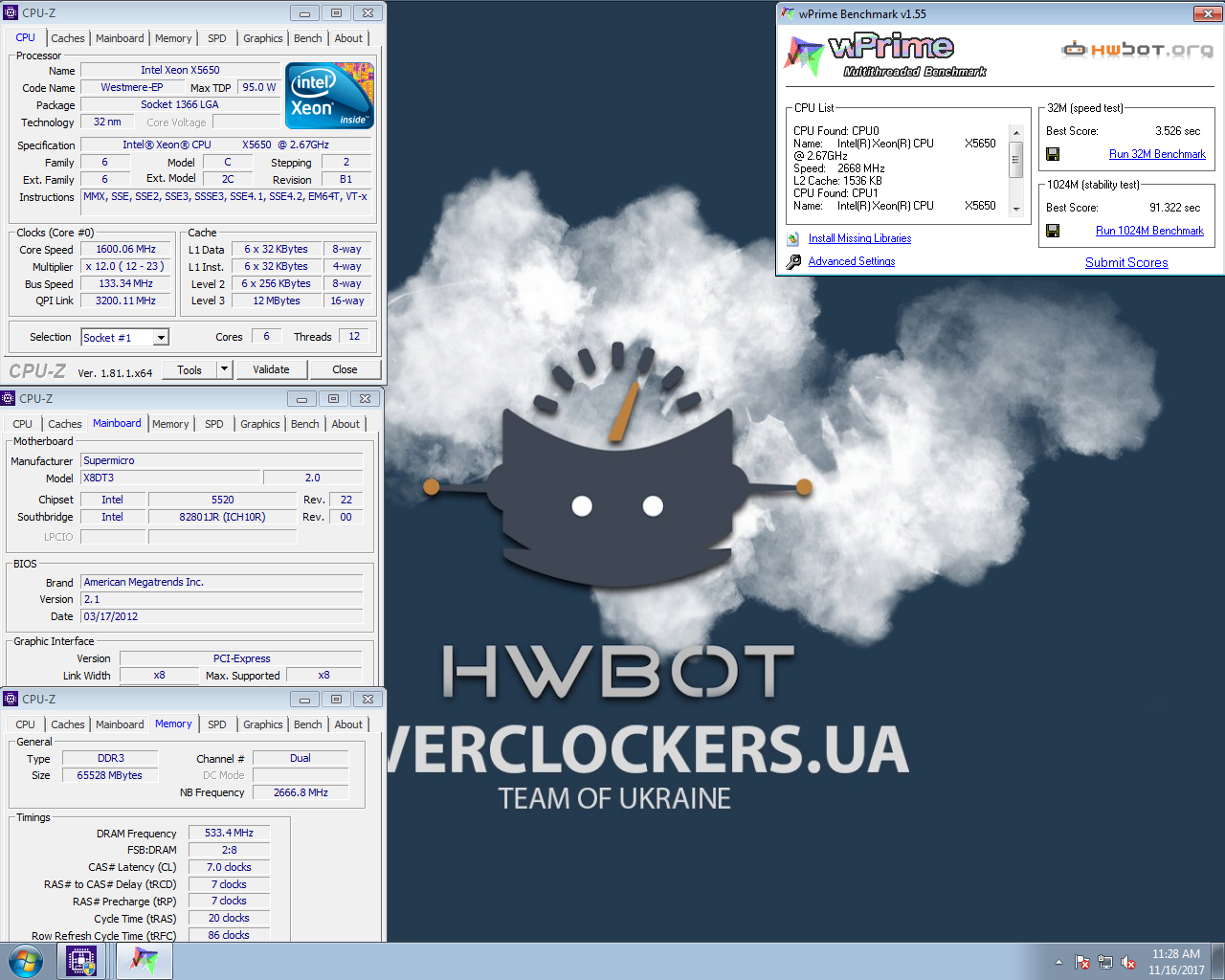Open About tab in CPU-Z Mainboard window
The width and height of the screenshot is (1225, 980).
pyautogui.click(x=346, y=424)
